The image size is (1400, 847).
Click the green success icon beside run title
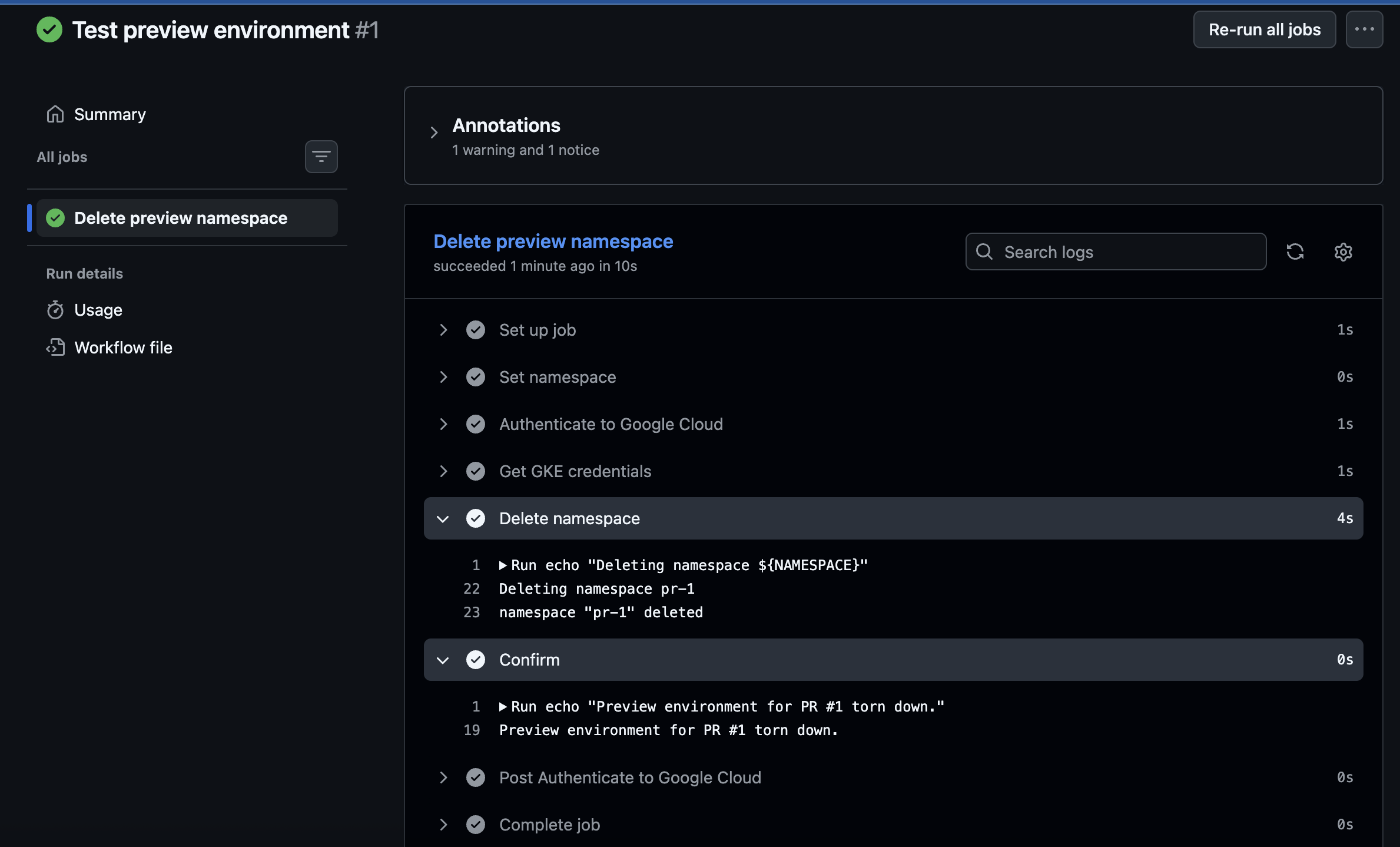click(49, 29)
